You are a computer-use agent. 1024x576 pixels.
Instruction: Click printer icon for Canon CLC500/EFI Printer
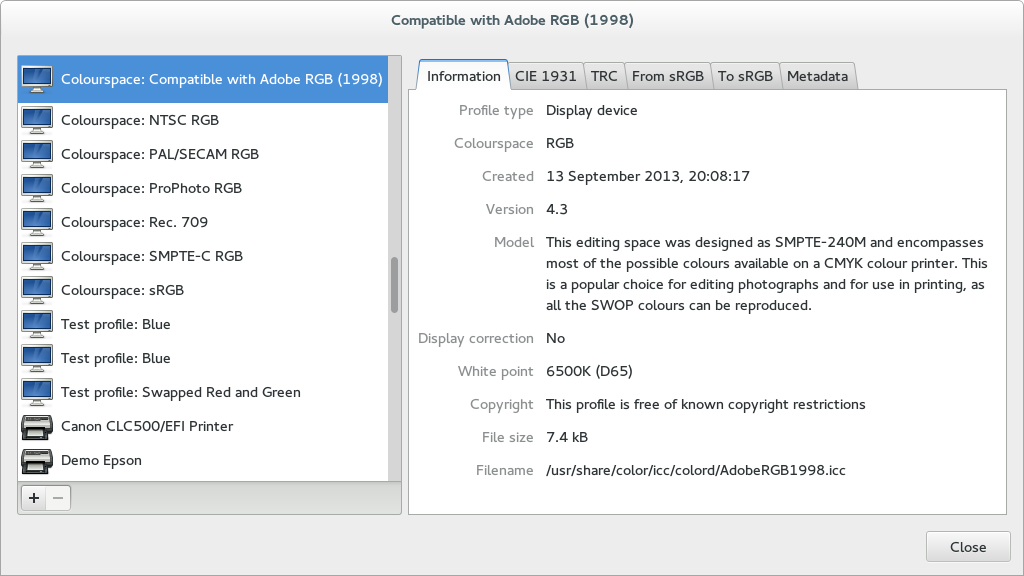tap(37, 426)
